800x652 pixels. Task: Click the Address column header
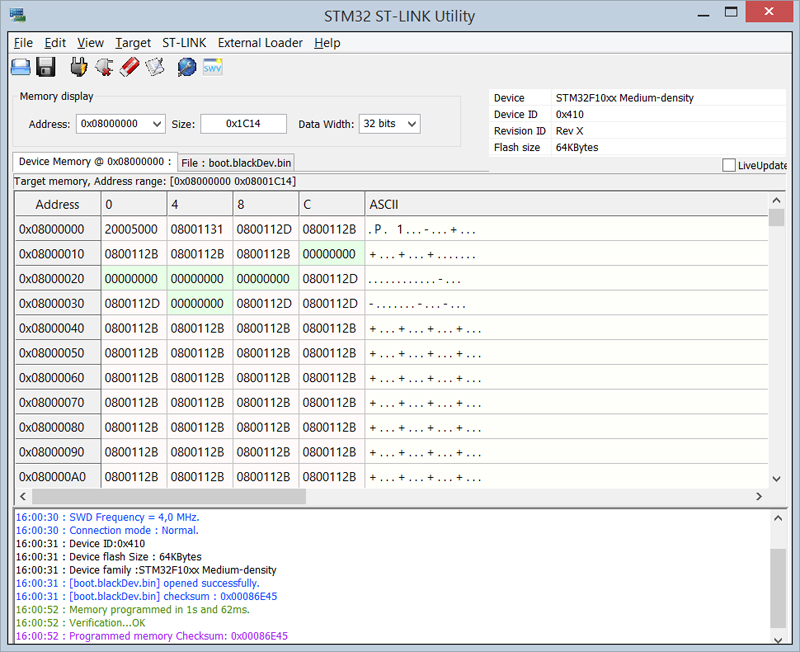coord(58,205)
